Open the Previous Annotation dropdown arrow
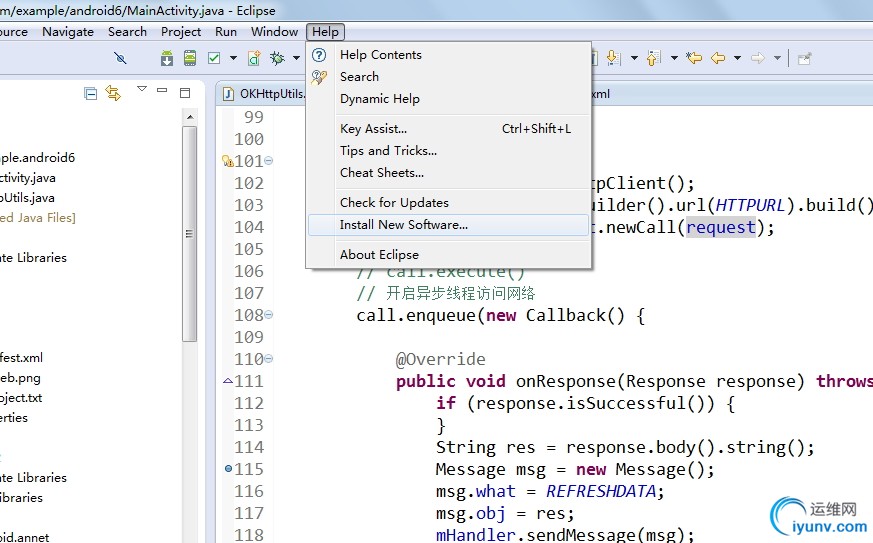Image resolution: width=873 pixels, height=543 pixels. 674,58
